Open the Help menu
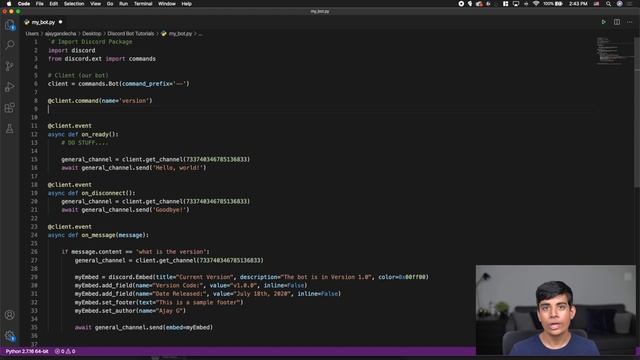640x360 pixels. (x=187, y=4)
